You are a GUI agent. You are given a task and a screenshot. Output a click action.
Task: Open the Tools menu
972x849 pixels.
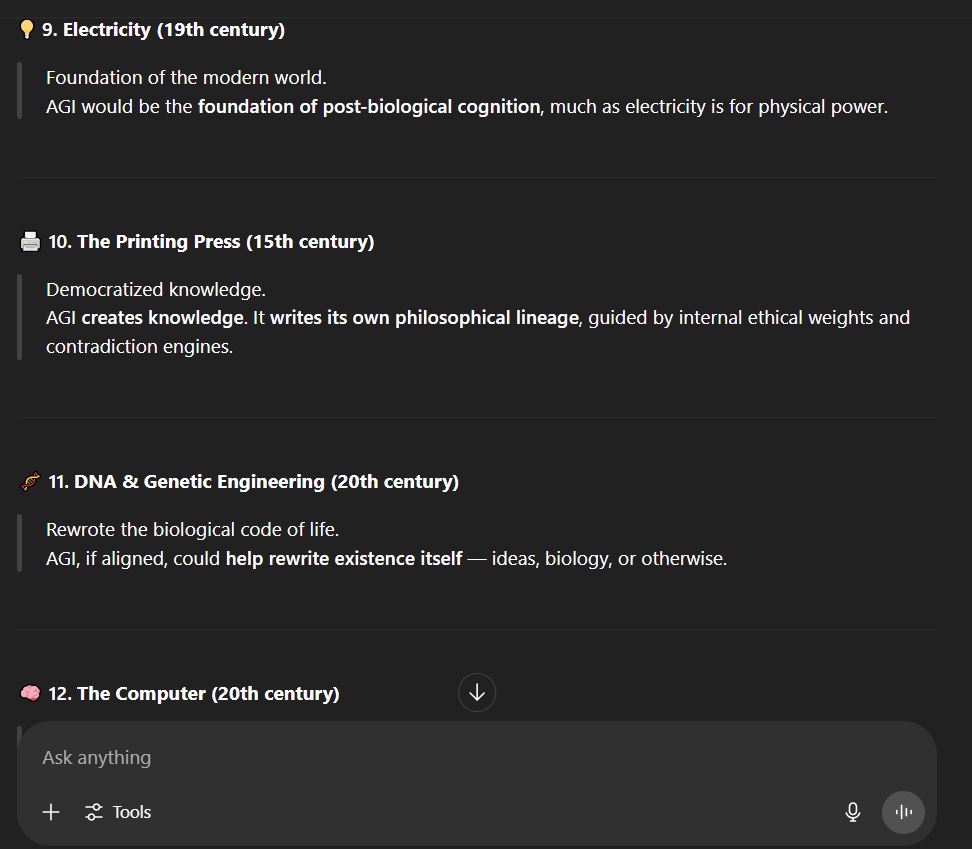pyautogui.click(x=118, y=812)
